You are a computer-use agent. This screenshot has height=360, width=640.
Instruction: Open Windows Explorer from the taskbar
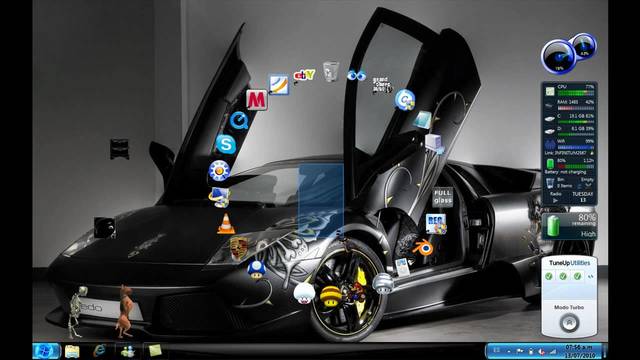(x=72, y=351)
